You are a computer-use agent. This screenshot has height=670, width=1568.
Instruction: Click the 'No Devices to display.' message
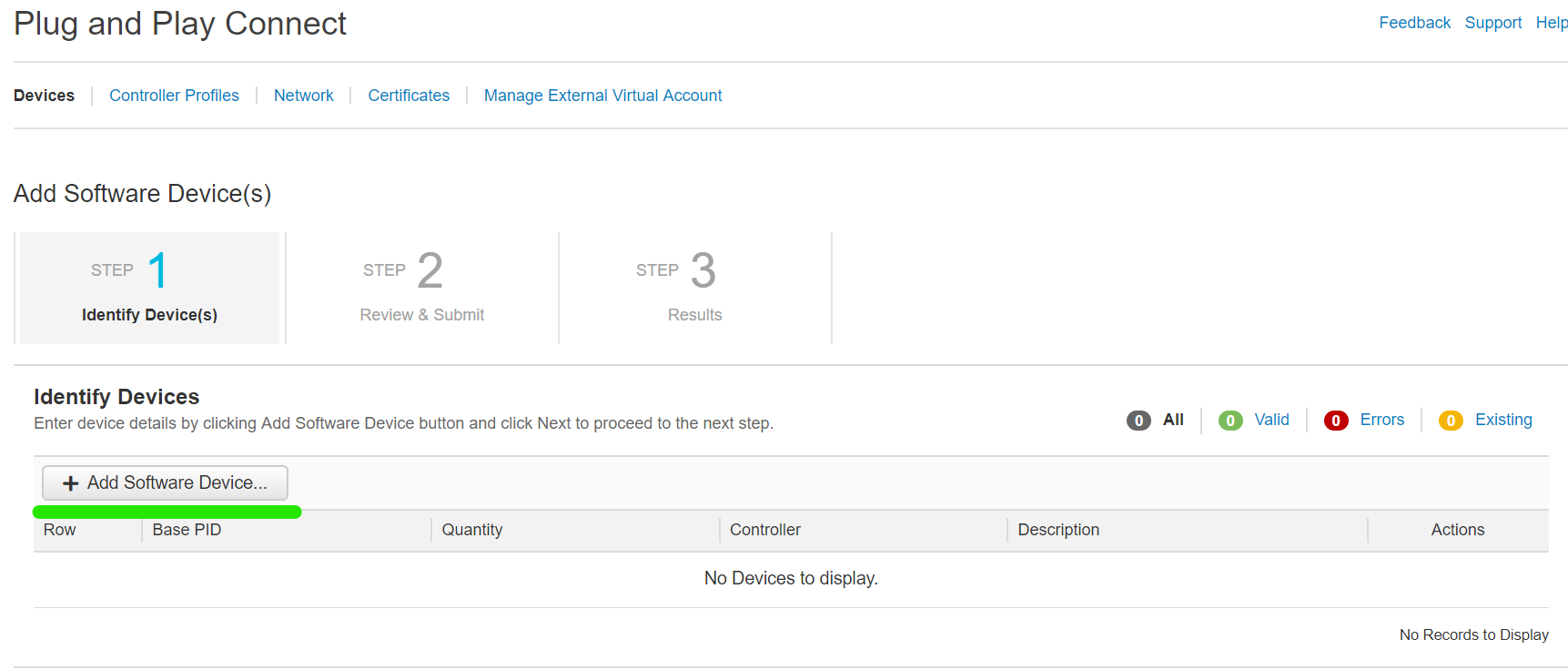(x=791, y=578)
